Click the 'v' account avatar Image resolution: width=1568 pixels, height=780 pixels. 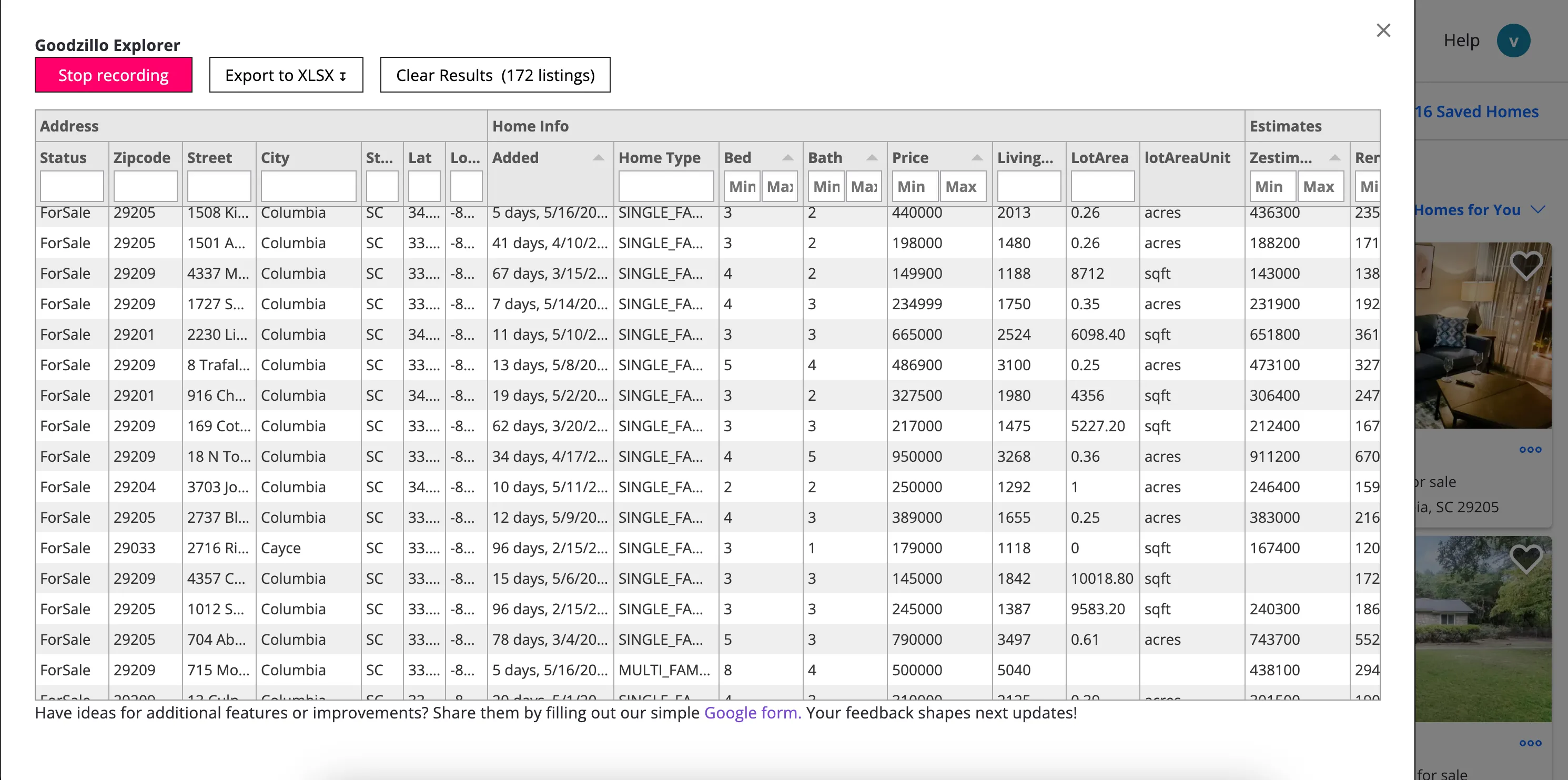click(x=1514, y=40)
